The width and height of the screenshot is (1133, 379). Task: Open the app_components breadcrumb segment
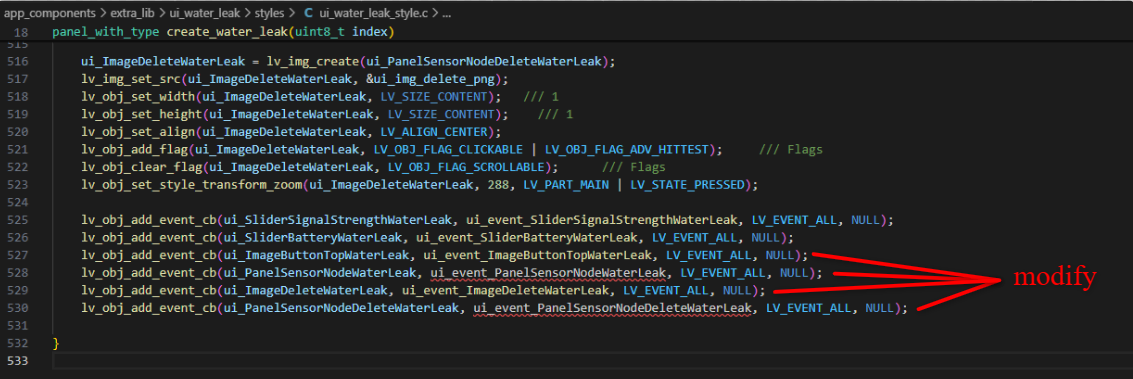tap(49, 13)
